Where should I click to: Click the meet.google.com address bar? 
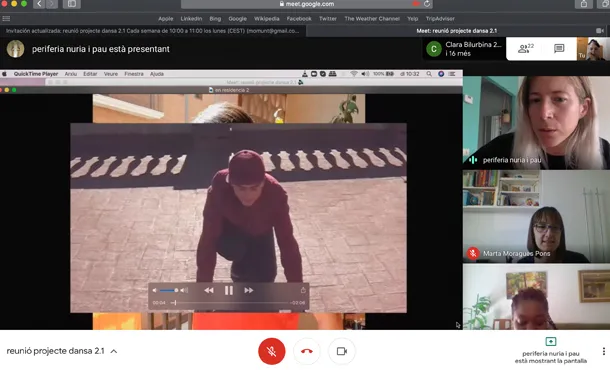[x=307, y=4]
